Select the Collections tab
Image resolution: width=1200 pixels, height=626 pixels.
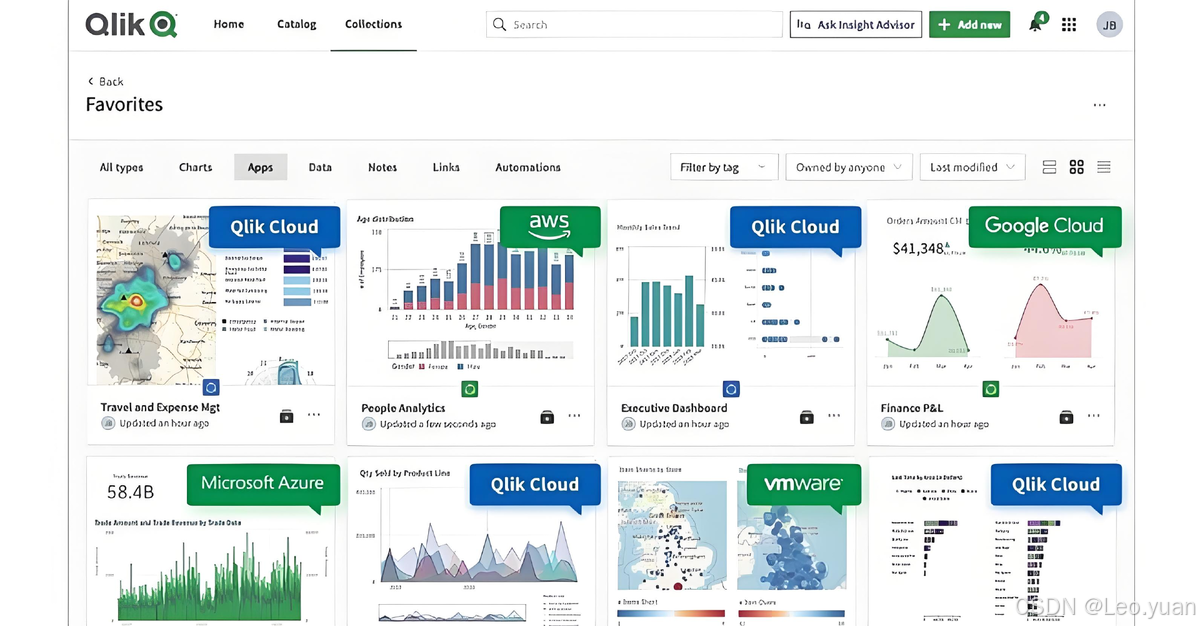click(373, 24)
